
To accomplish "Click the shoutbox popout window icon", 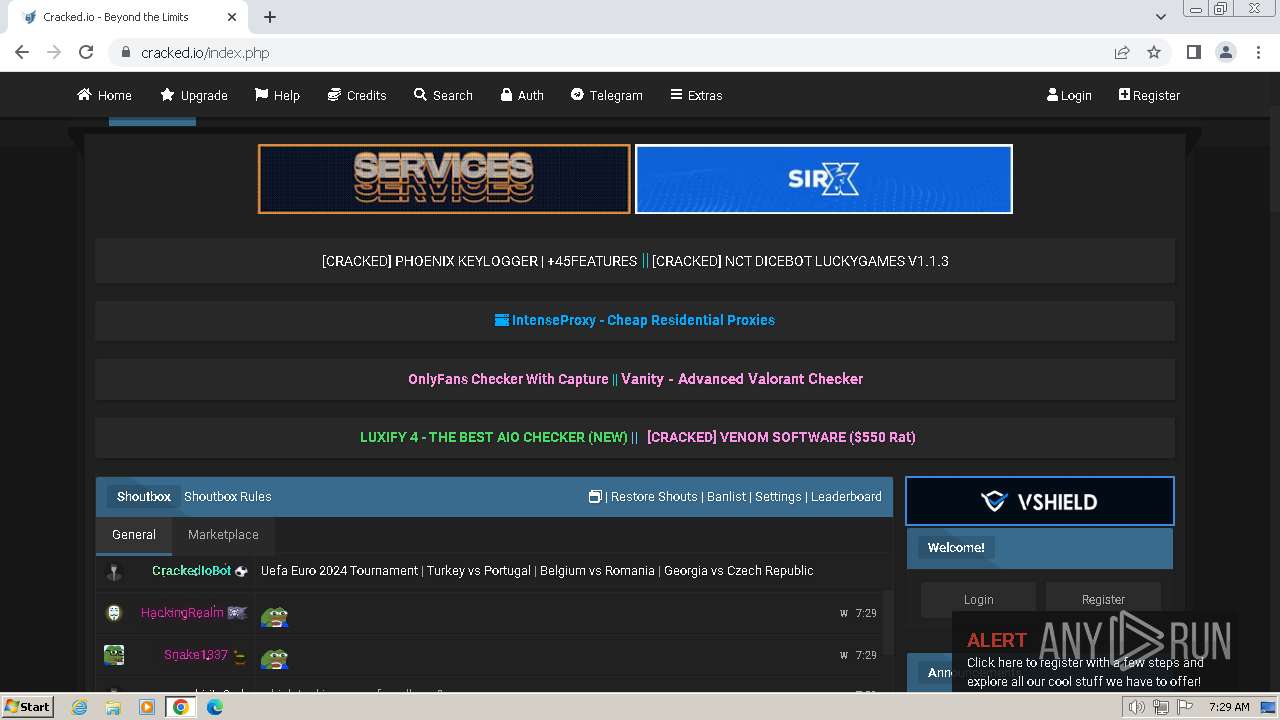I will tap(595, 496).
